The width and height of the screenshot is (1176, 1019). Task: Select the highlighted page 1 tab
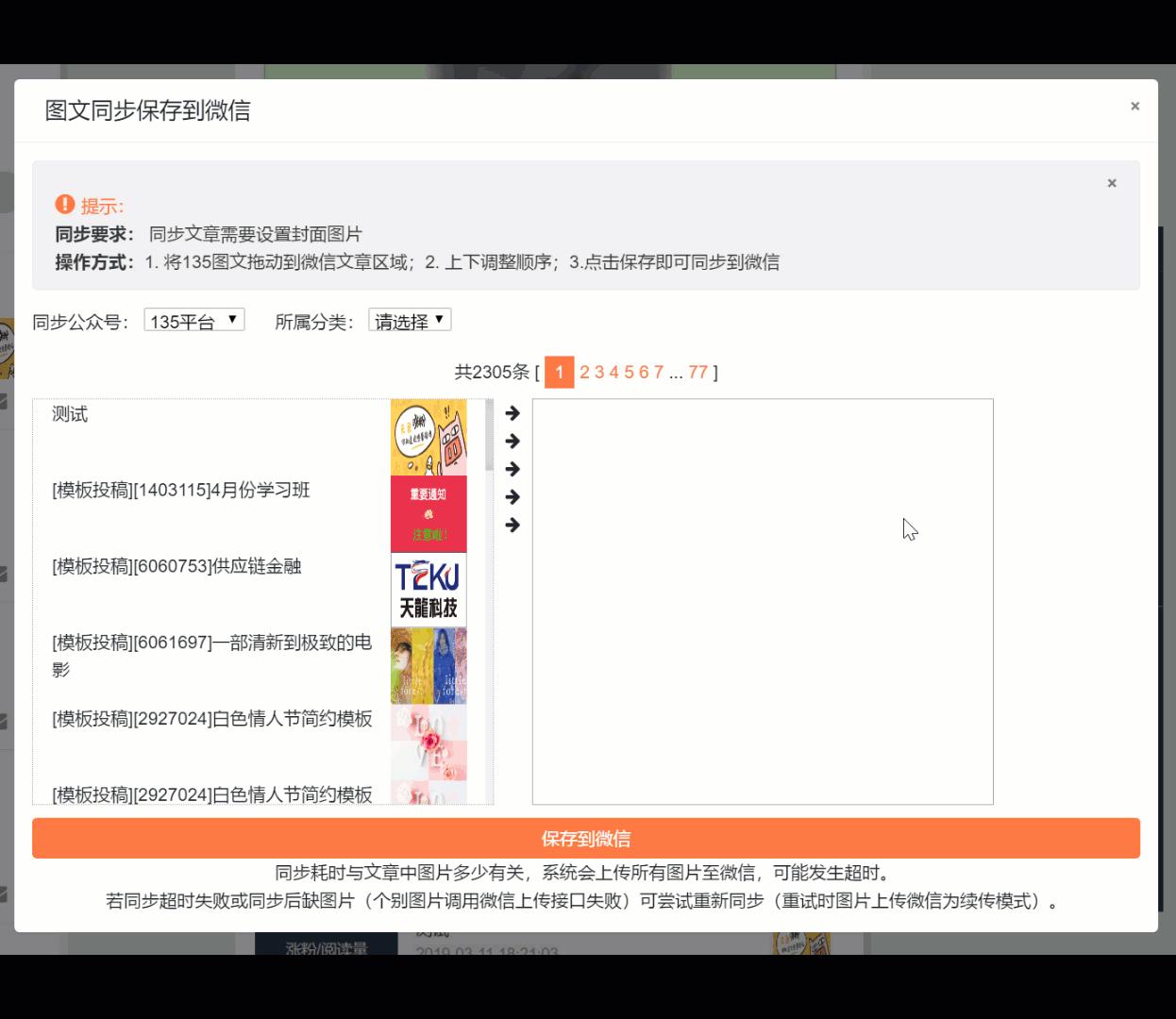click(x=559, y=373)
